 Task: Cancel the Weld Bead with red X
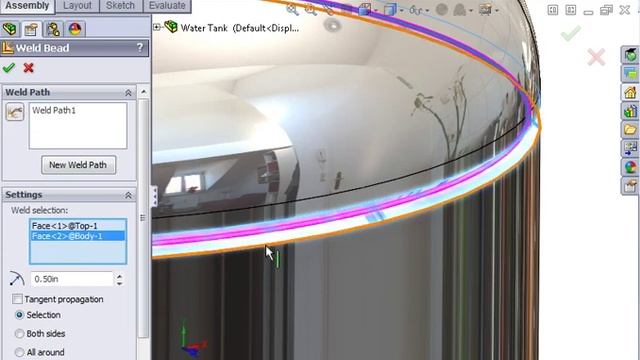coord(28,68)
